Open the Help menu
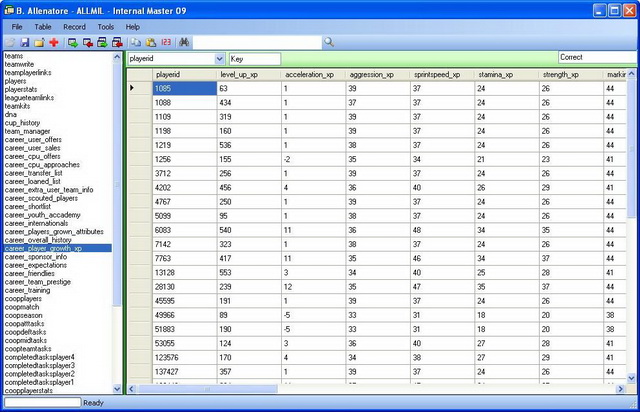 133,27
